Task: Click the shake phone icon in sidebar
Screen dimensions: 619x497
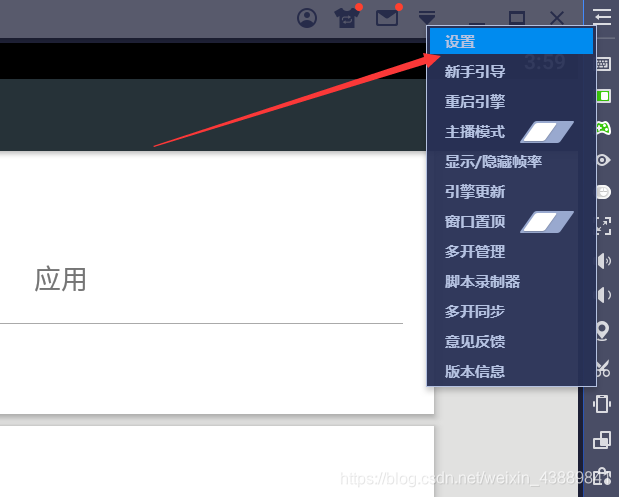Action: (602, 404)
